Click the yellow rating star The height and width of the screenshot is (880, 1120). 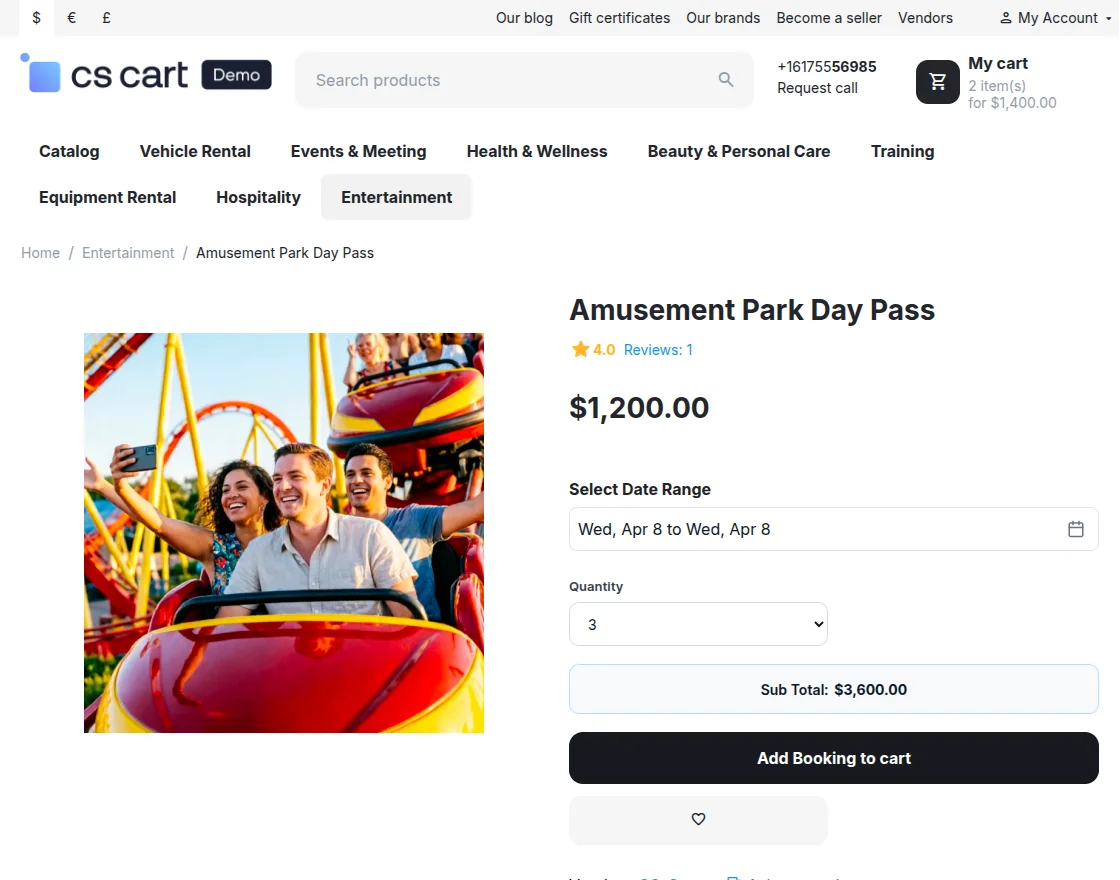tap(580, 349)
